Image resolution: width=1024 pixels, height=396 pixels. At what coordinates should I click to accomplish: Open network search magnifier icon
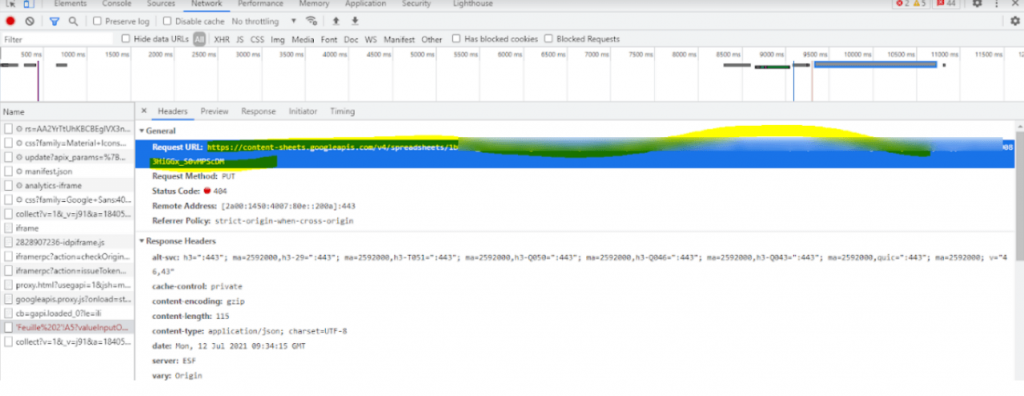point(72,21)
